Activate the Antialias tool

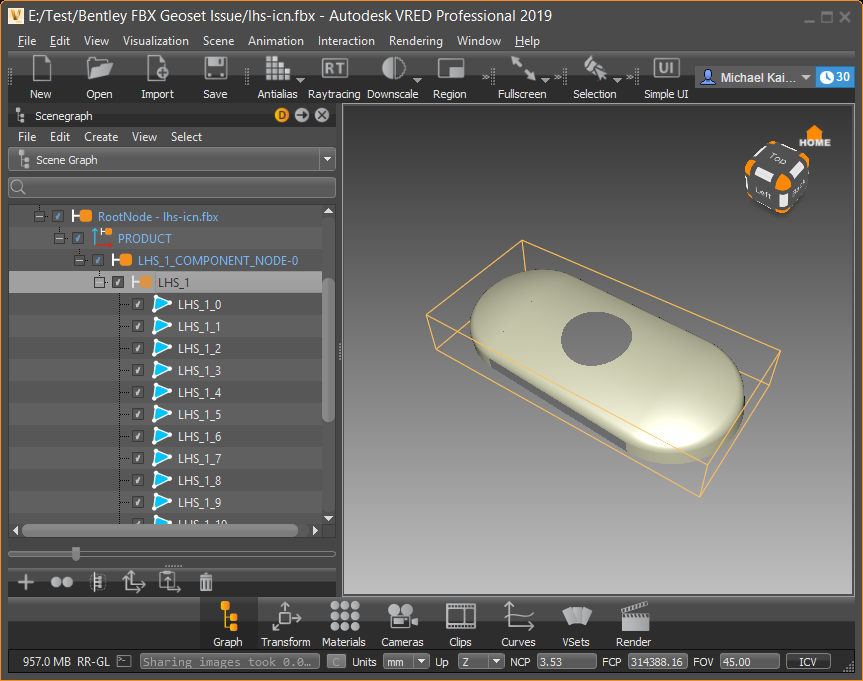(x=277, y=67)
